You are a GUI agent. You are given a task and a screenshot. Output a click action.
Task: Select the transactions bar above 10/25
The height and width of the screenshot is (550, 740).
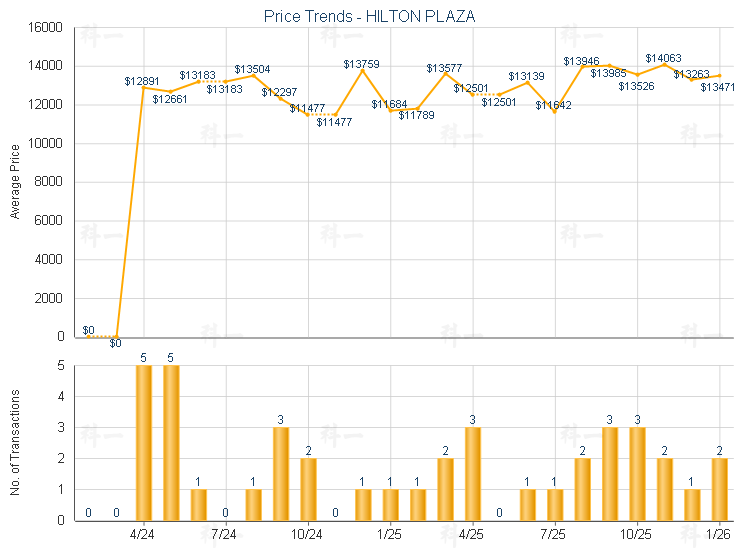637,473
